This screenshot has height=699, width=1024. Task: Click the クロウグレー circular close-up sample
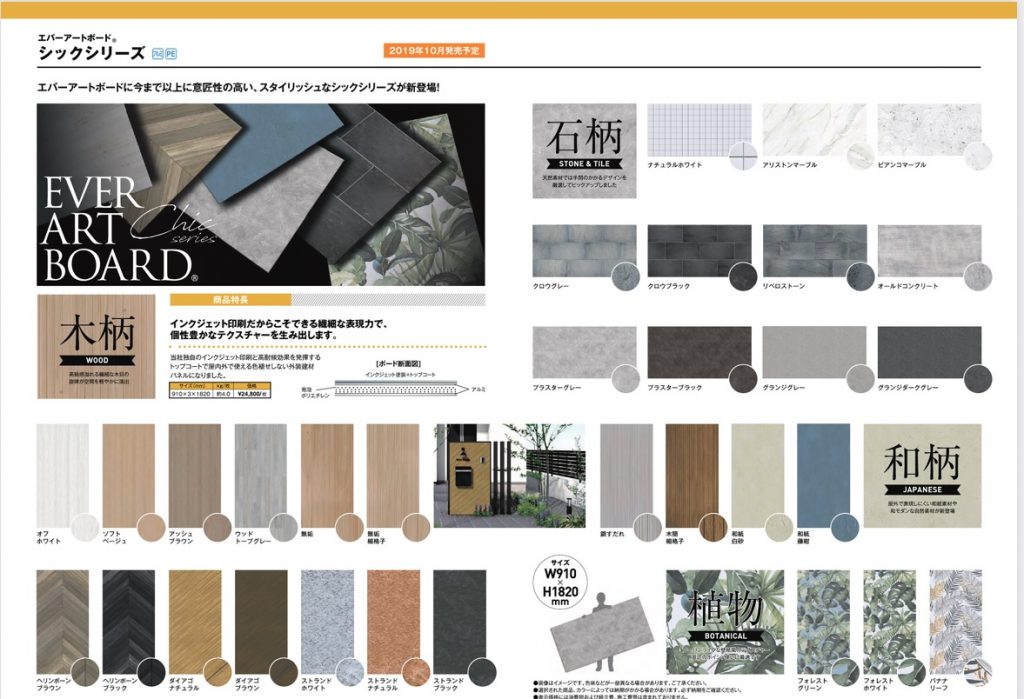(625, 277)
